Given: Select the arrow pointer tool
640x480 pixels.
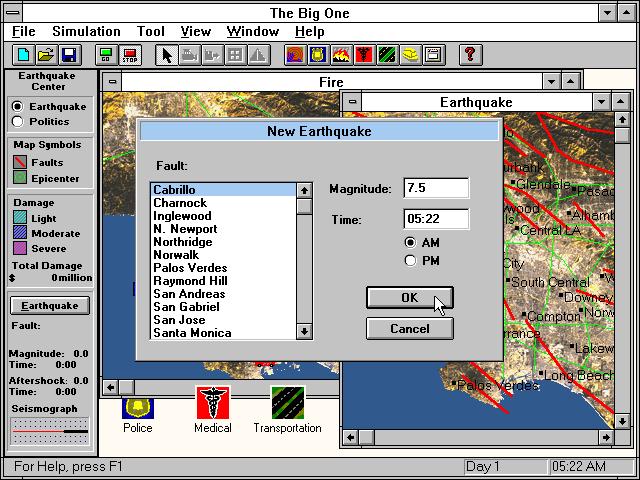Looking at the screenshot, I should click(x=168, y=55).
